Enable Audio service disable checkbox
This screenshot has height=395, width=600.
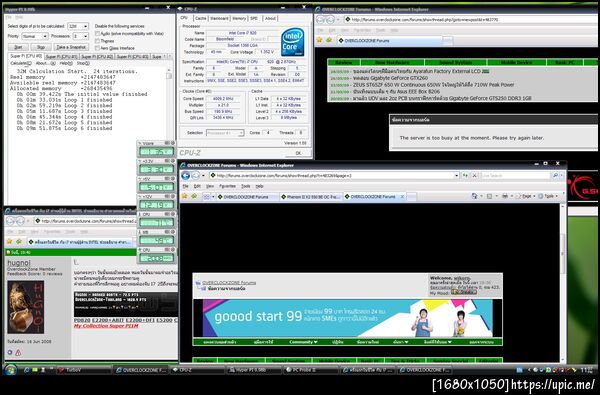(x=97, y=34)
